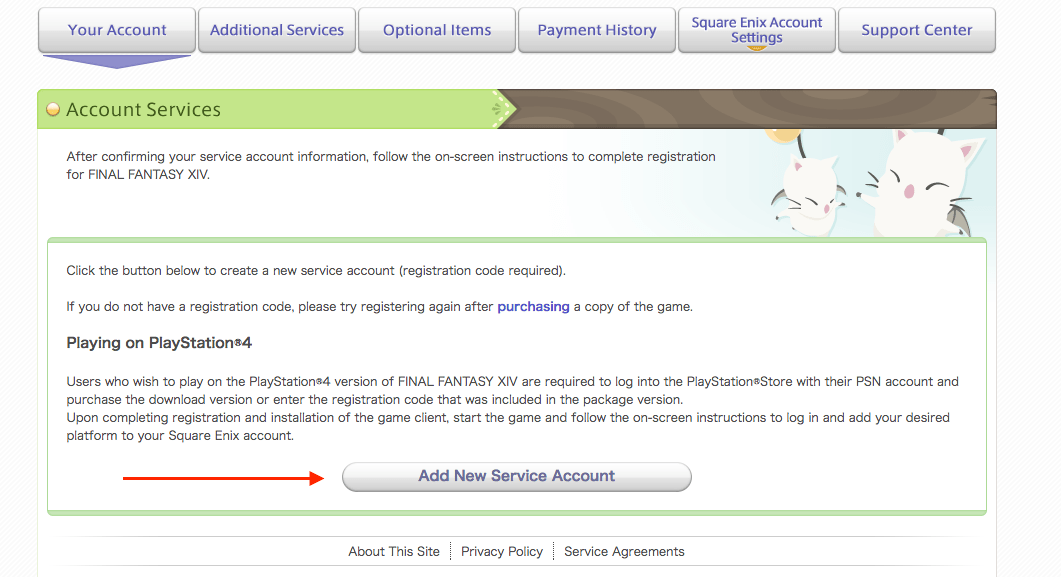Read the Privacy Policy link
This screenshot has width=1061, height=577.
click(502, 551)
